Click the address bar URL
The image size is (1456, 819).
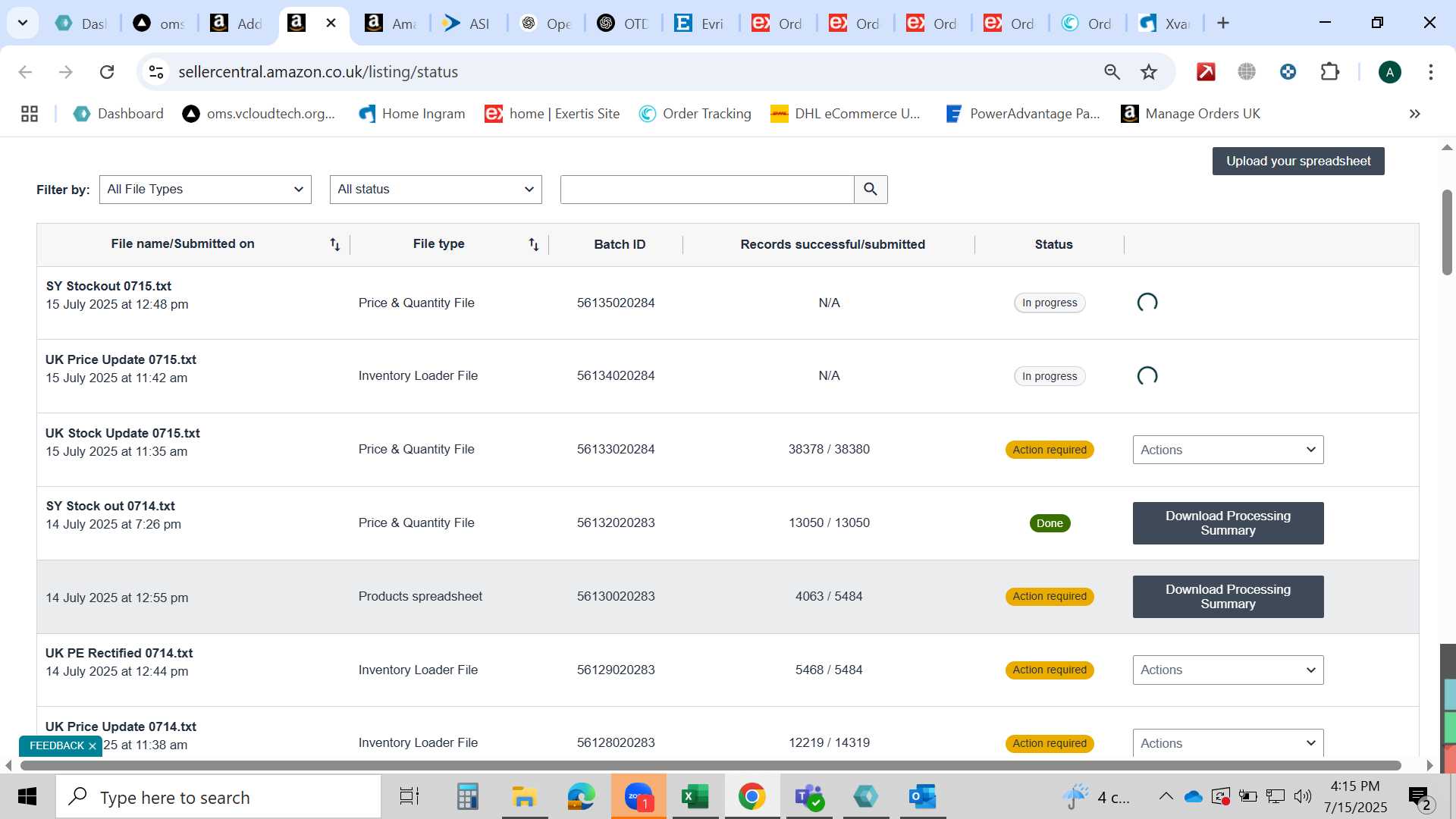318,72
